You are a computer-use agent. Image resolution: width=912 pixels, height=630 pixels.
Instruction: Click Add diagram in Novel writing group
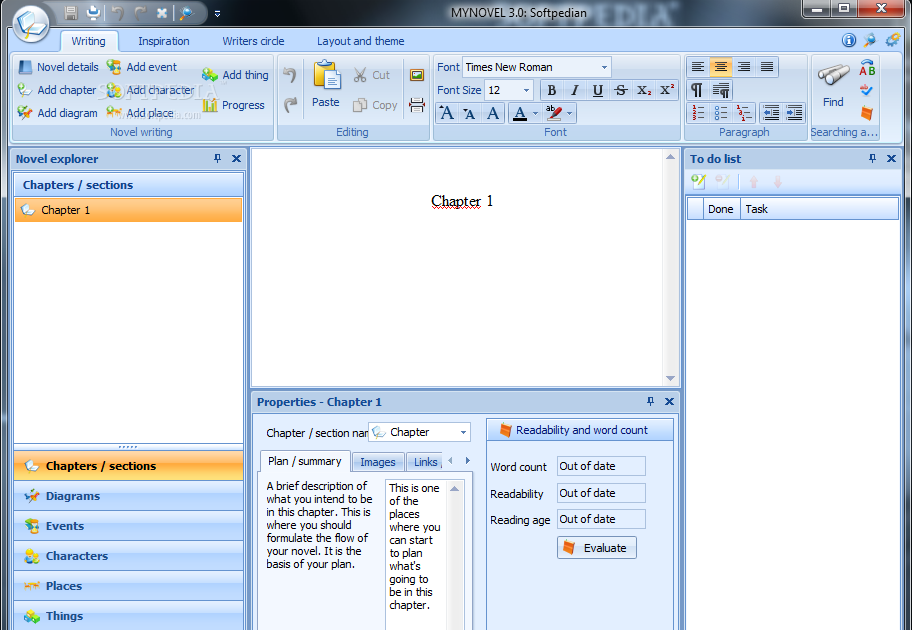point(58,113)
